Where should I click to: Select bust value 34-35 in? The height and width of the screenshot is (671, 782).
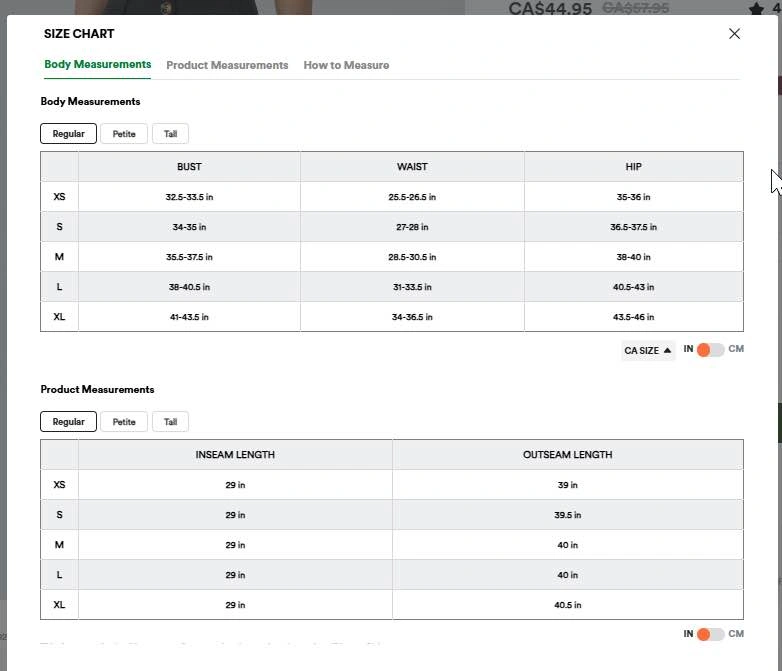189,227
